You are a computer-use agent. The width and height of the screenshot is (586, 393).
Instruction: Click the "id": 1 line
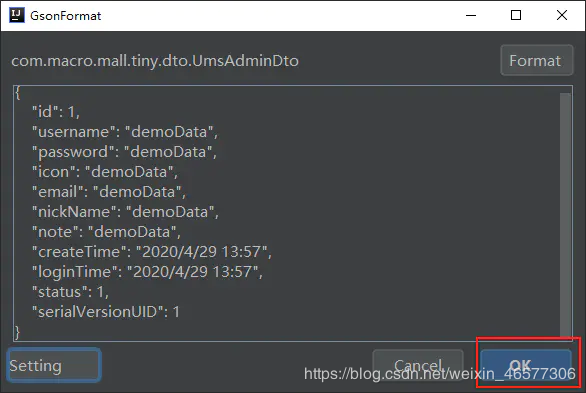(56, 112)
